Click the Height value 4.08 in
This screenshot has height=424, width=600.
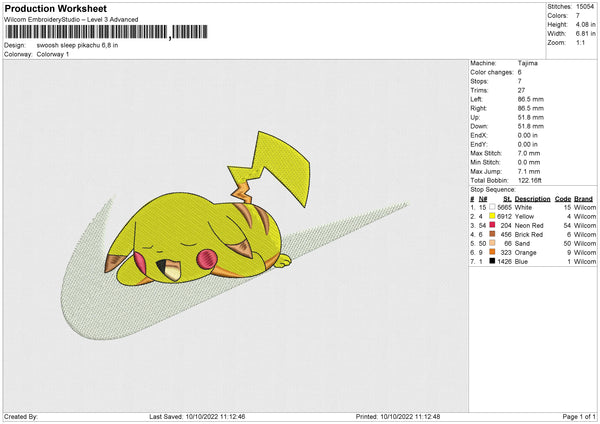(585, 24)
